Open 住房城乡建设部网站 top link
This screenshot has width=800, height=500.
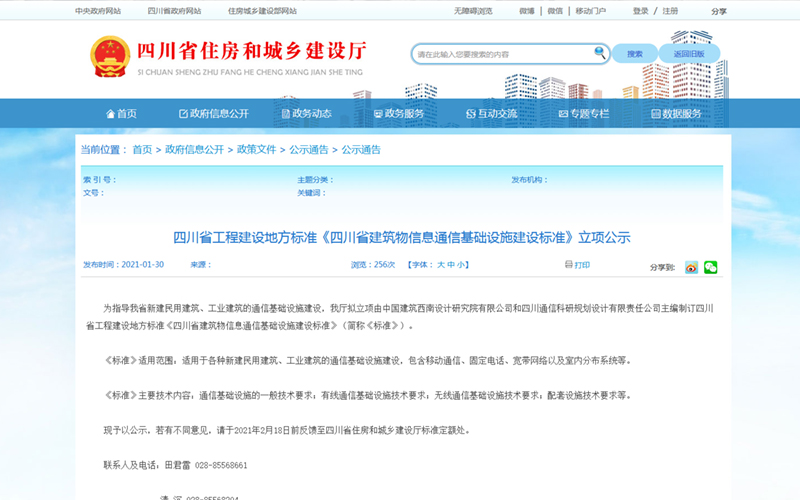point(262,11)
